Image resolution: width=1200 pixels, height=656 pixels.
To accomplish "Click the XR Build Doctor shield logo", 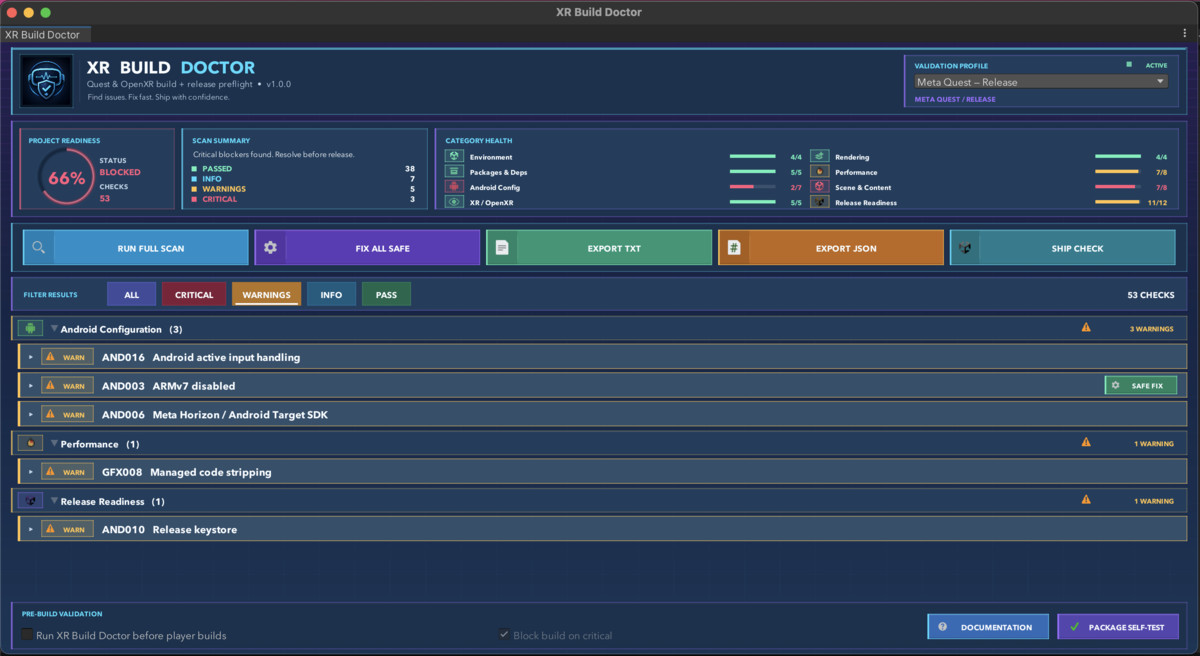I will [x=46, y=81].
